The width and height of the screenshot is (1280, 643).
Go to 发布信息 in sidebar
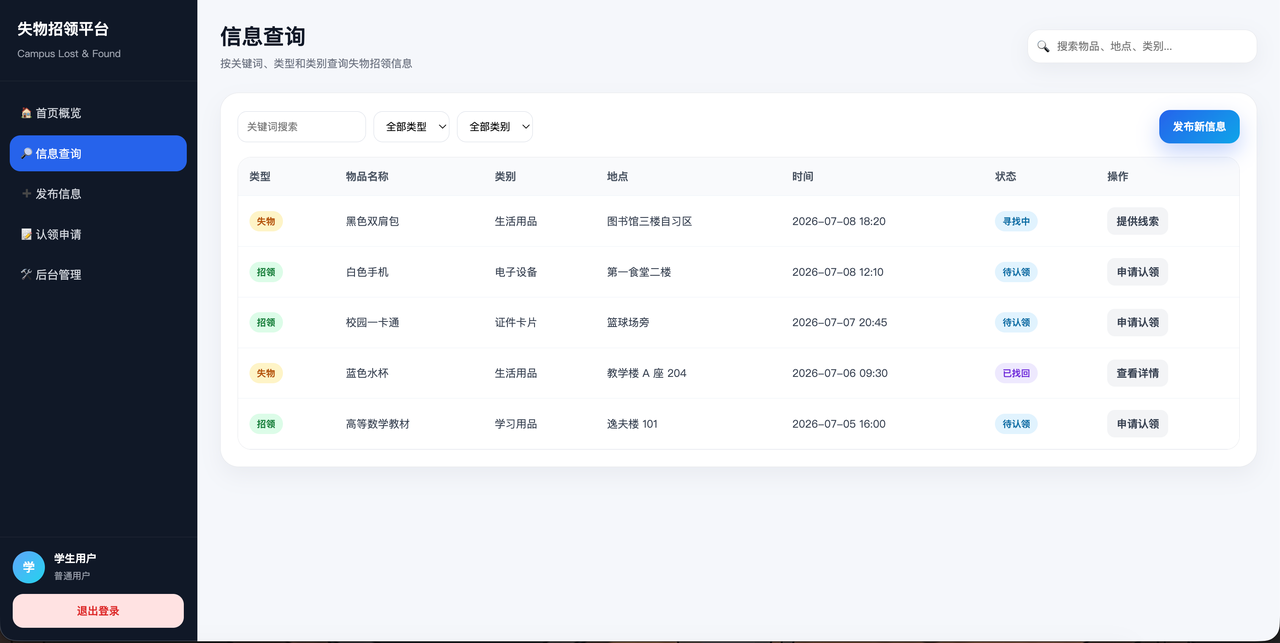click(98, 194)
